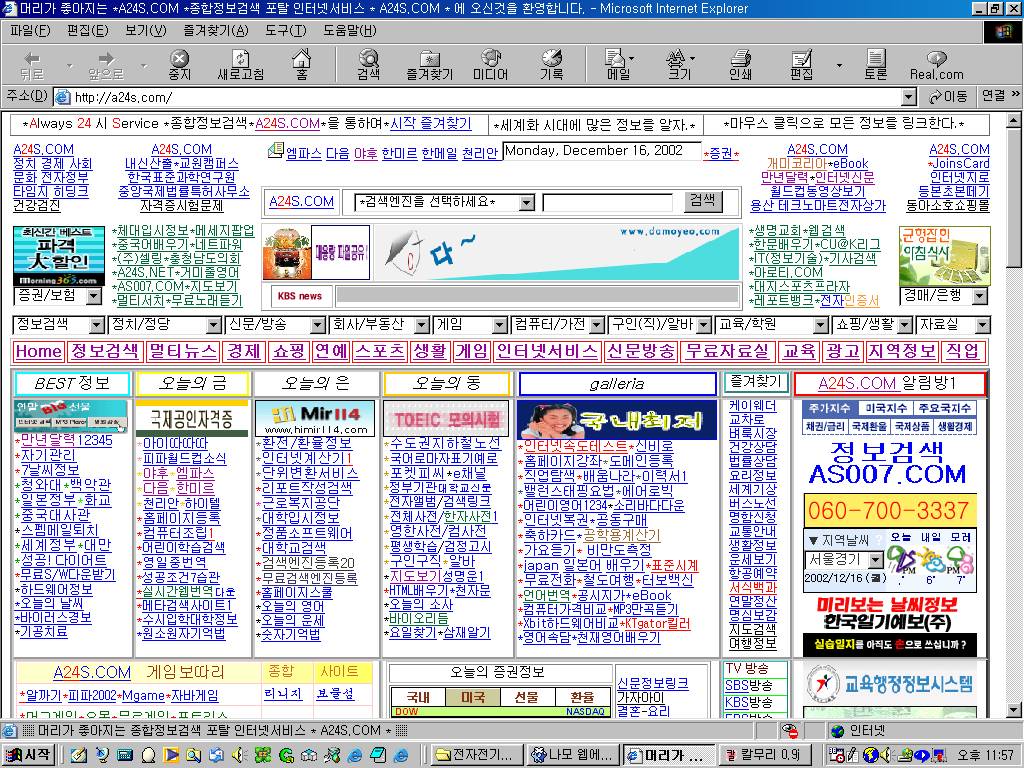Select the 멀티뉴스 navigation tab
Image resolution: width=1024 pixels, height=768 pixels.
click(x=183, y=351)
